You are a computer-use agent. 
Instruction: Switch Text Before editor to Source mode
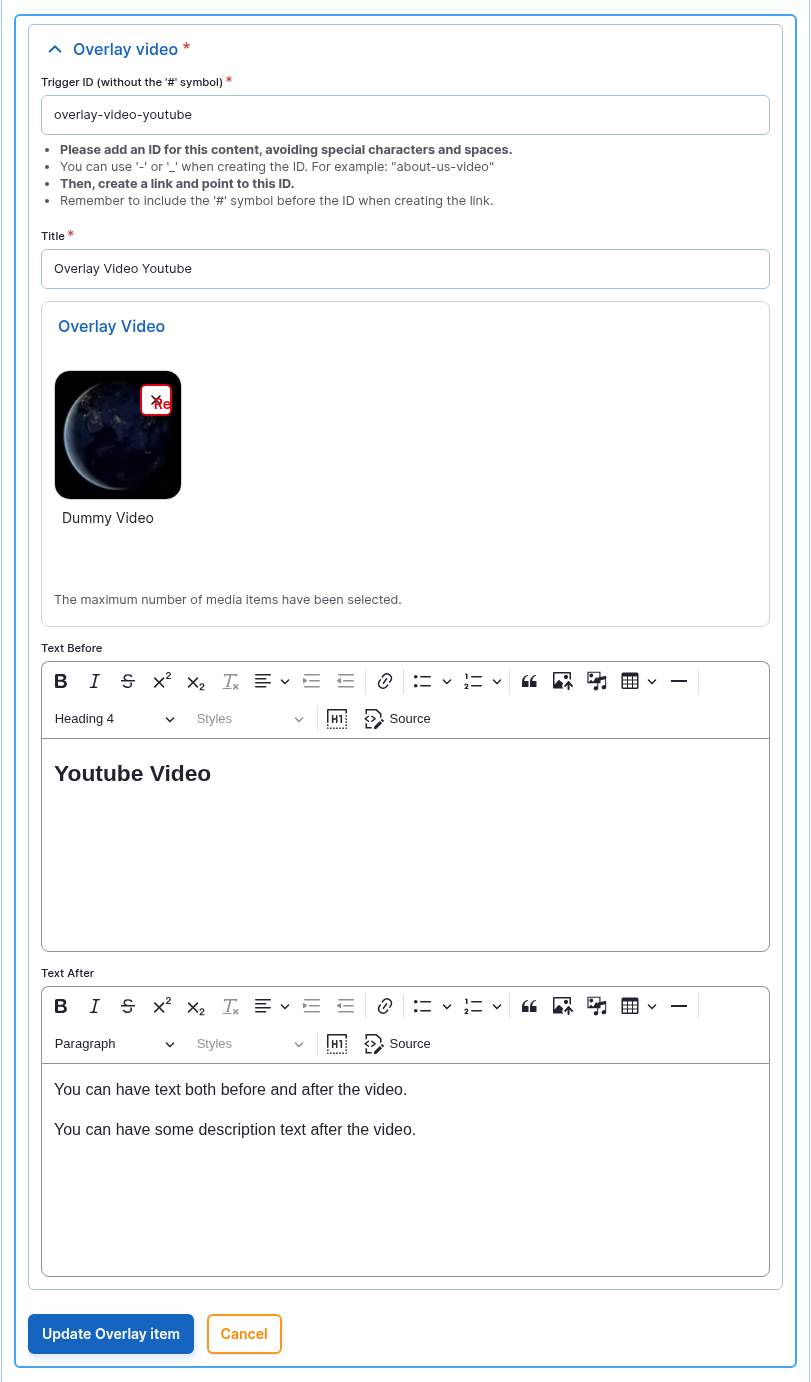coord(397,719)
